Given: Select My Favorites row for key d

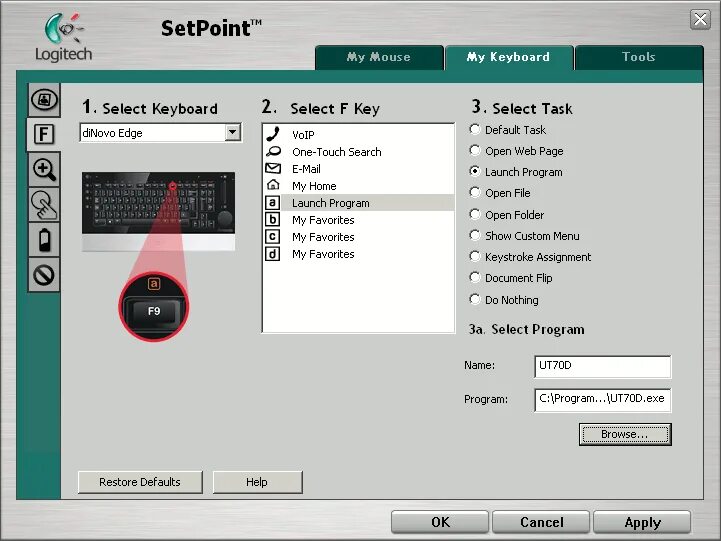Looking at the screenshot, I should tap(359, 254).
